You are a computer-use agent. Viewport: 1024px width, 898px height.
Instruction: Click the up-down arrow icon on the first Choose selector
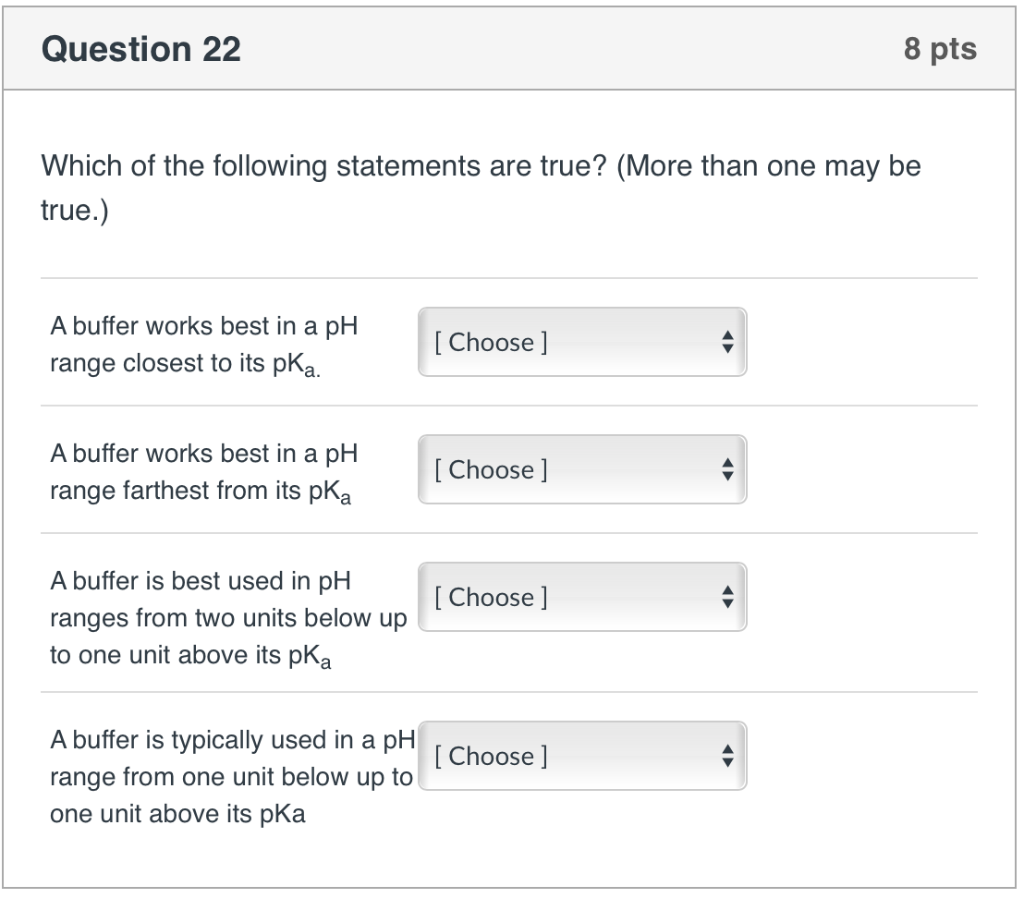coord(729,342)
